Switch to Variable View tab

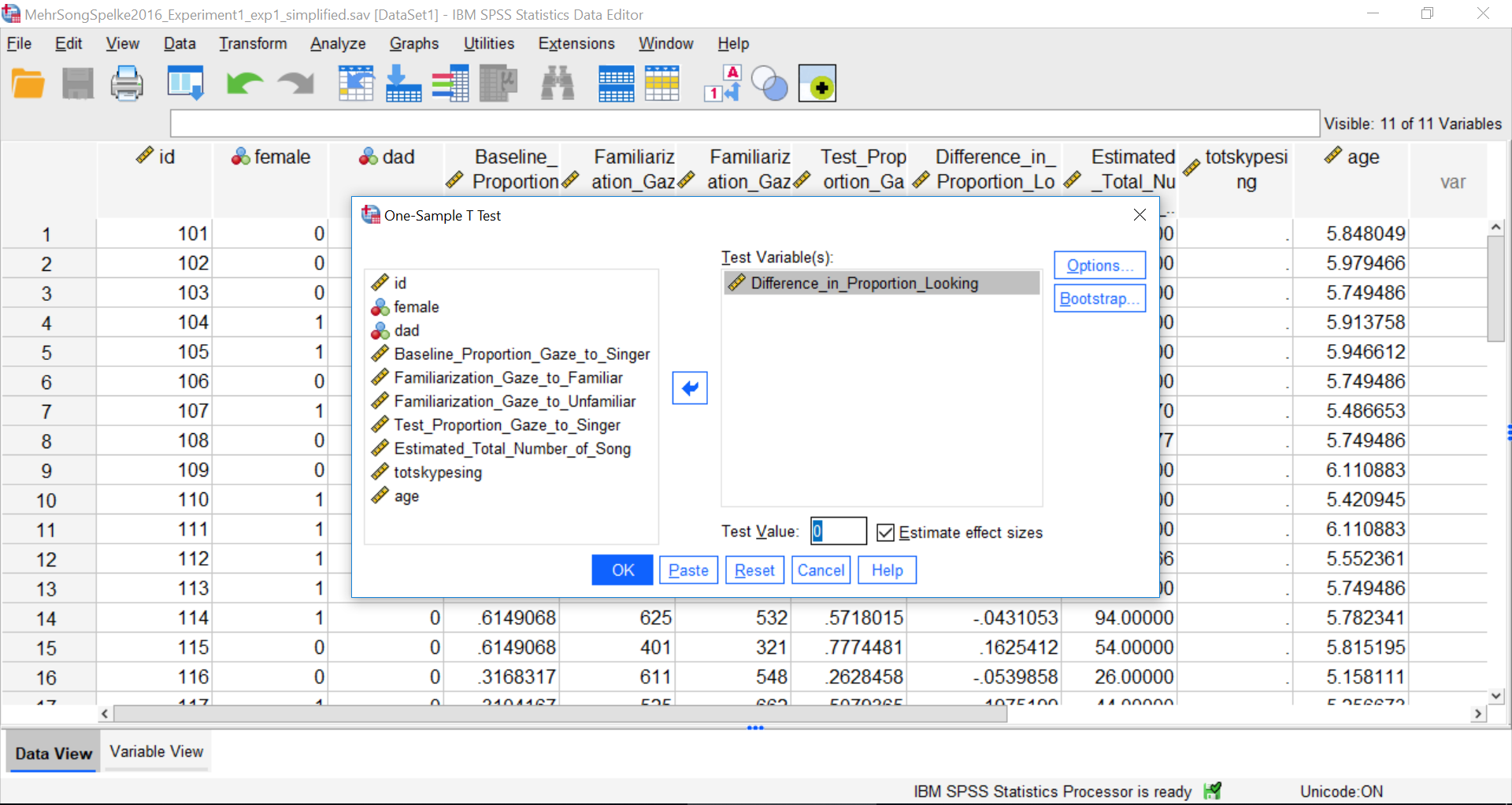pyautogui.click(x=157, y=751)
